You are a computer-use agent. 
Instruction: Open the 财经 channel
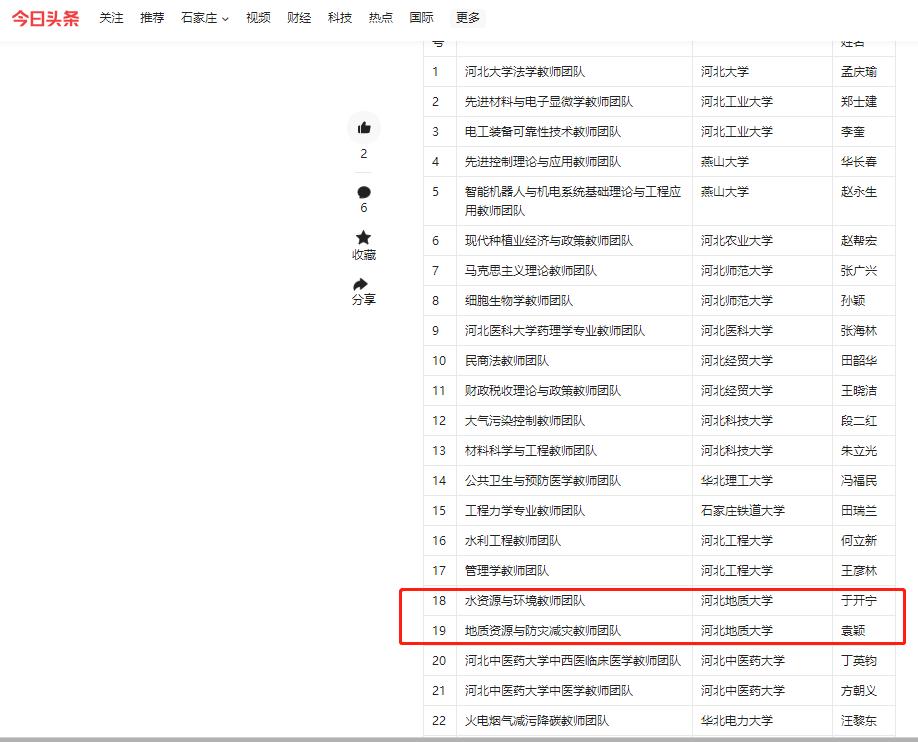(299, 18)
